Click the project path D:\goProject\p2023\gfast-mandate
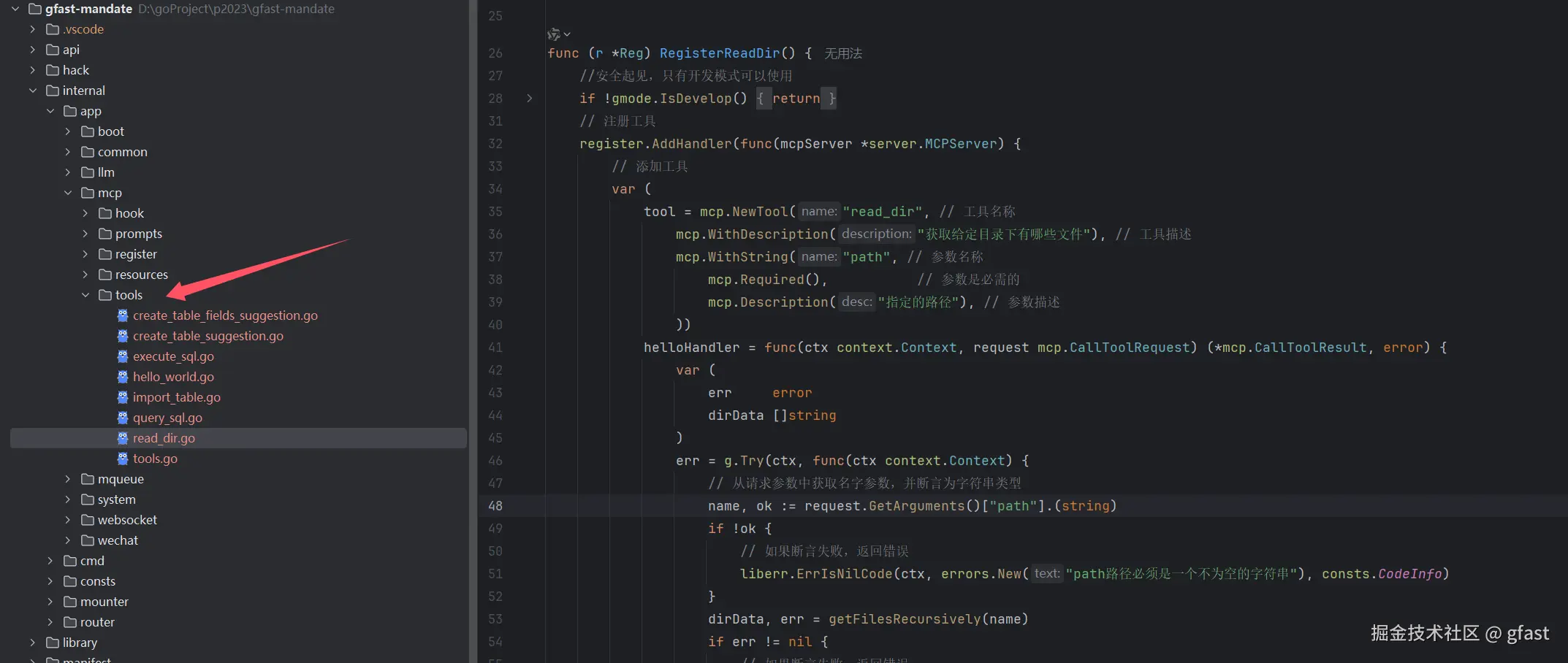The height and width of the screenshot is (663, 1568). pos(236,9)
